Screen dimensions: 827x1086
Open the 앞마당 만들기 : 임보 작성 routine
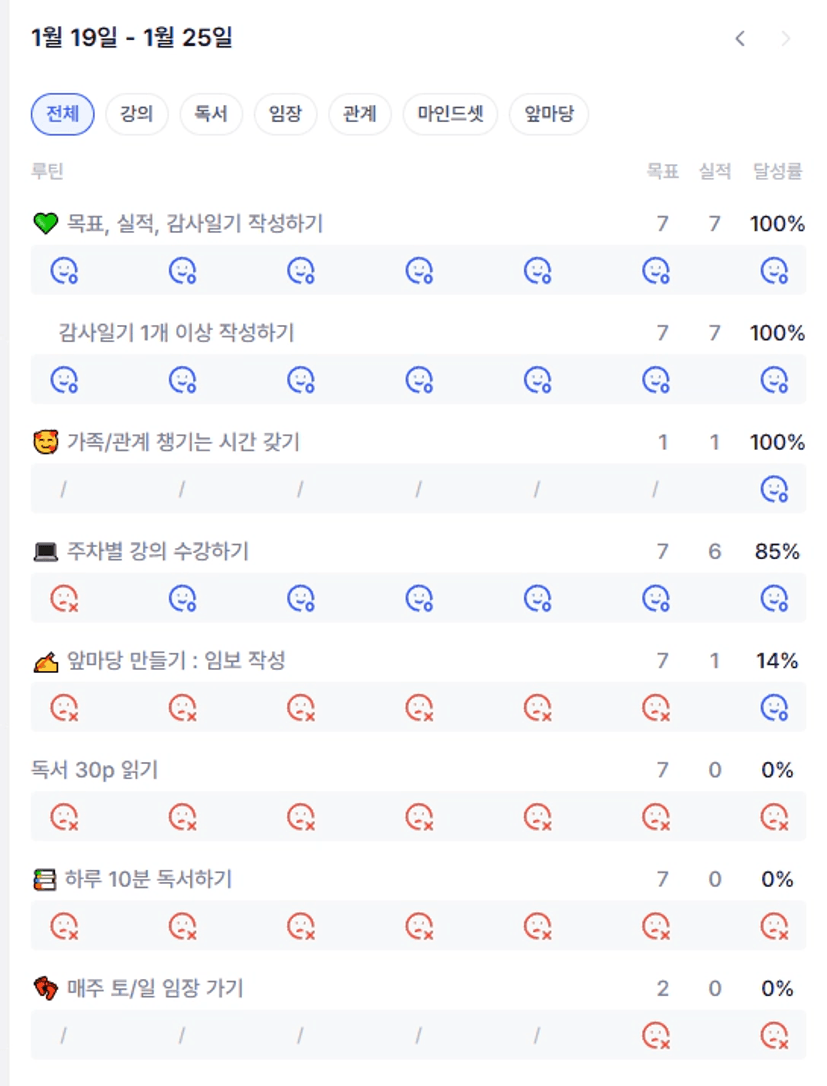click(176, 661)
